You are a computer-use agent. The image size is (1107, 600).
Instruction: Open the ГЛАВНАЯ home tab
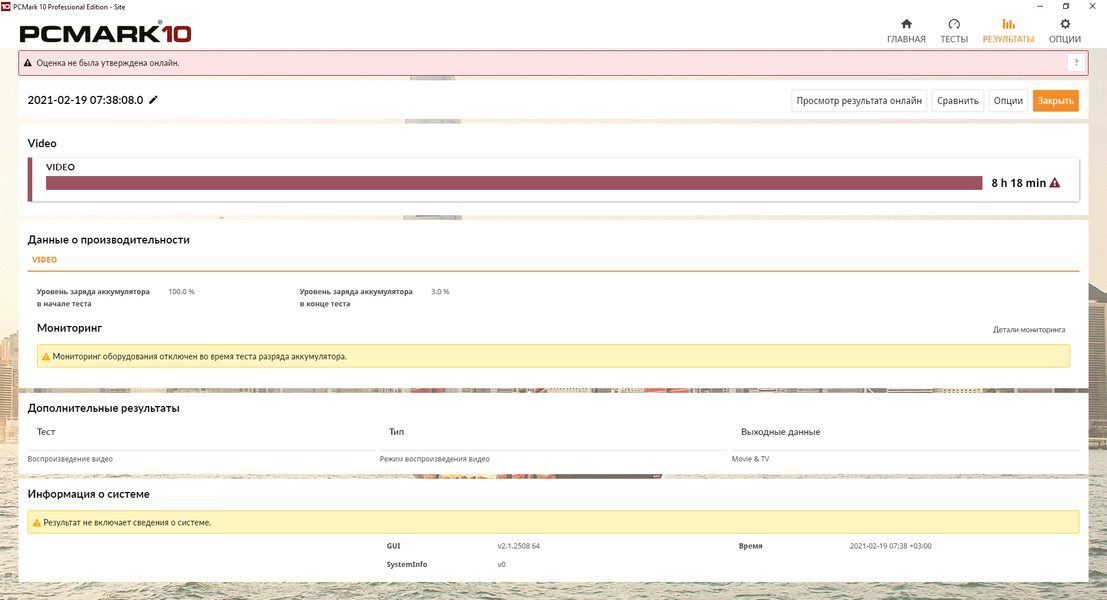(x=906, y=32)
